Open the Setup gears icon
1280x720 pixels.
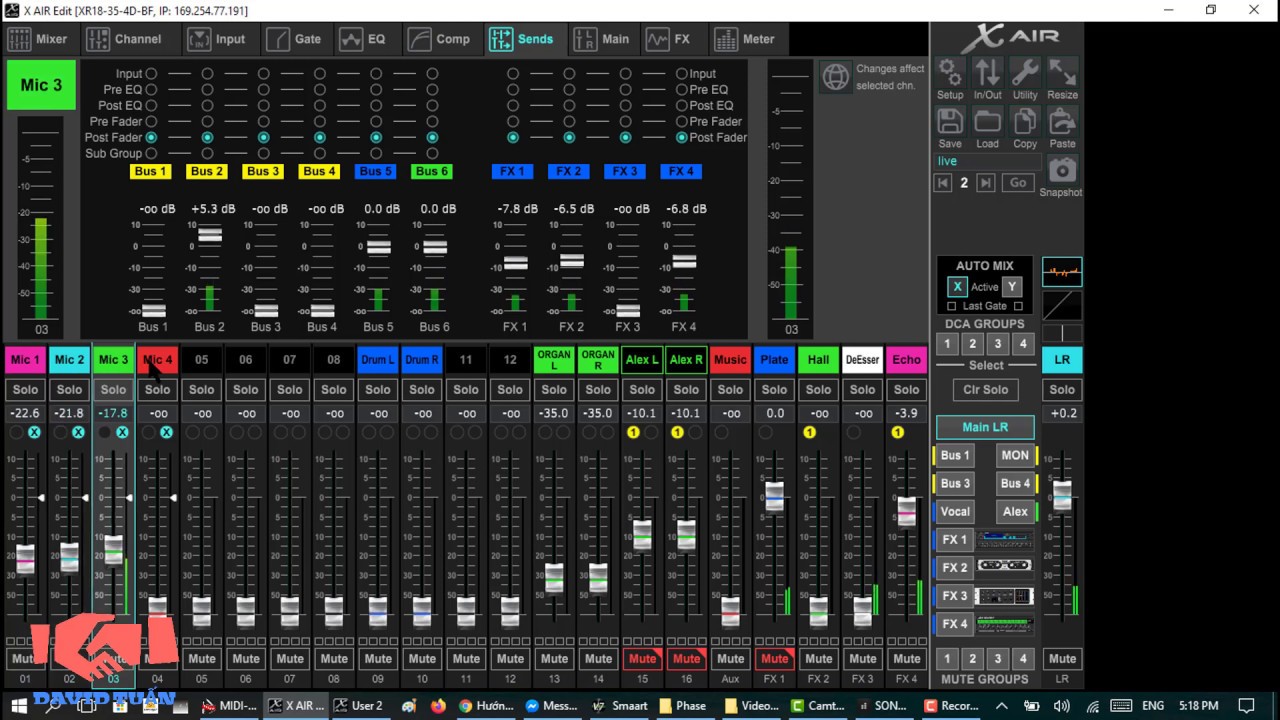point(950,73)
